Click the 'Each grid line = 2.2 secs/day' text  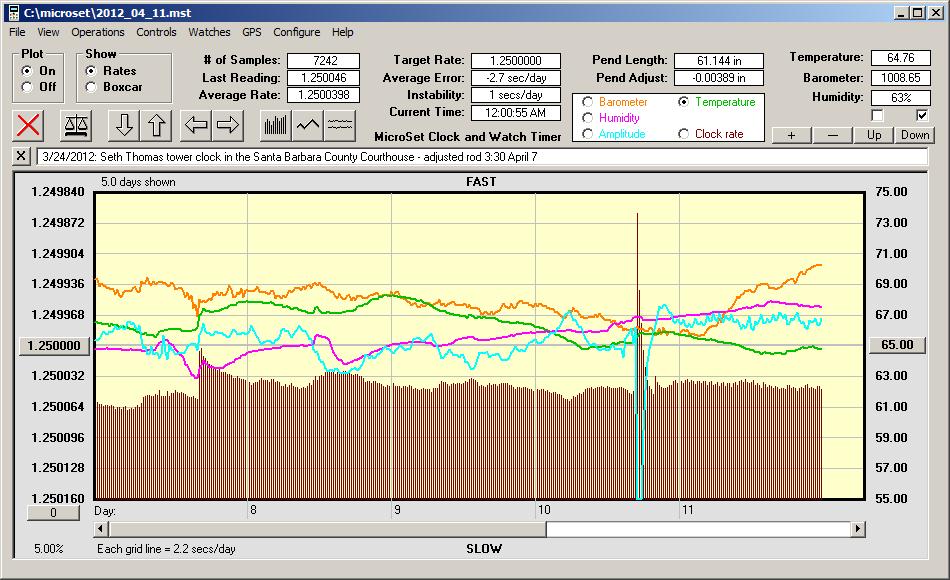tap(166, 549)
